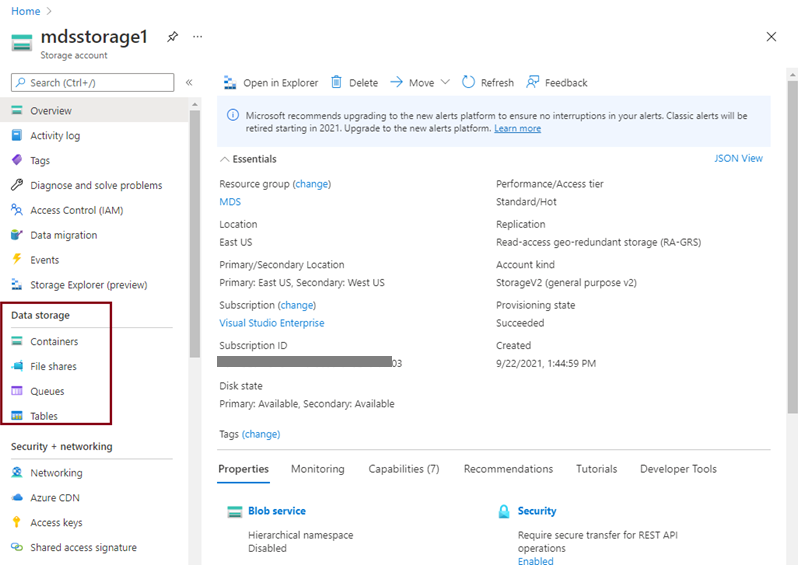Click change next to Tags

[261, 434]
